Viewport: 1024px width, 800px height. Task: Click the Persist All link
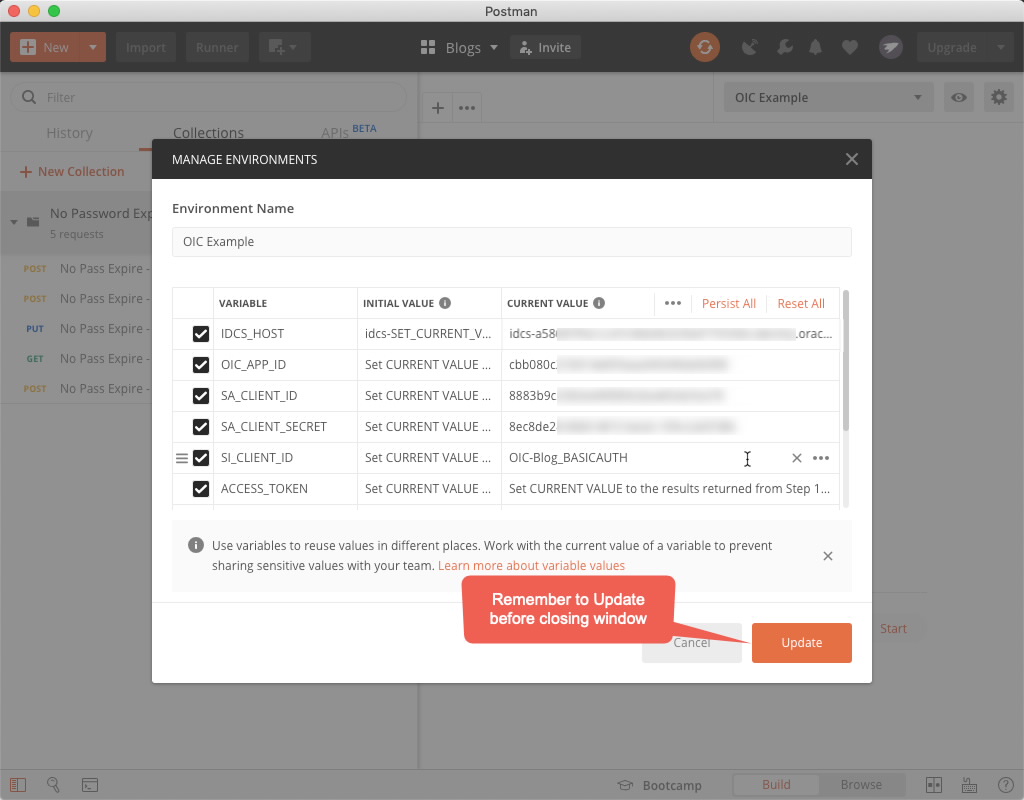click(x=728, y=303)
